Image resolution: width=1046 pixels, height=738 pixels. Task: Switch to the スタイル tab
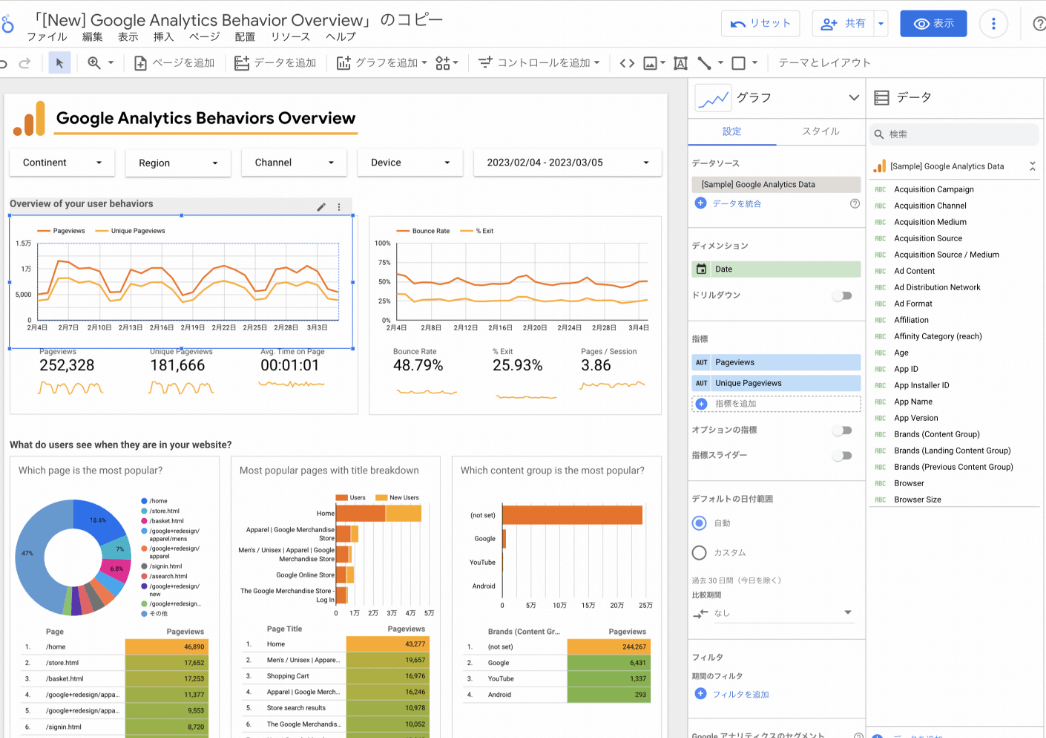(821, 131)
